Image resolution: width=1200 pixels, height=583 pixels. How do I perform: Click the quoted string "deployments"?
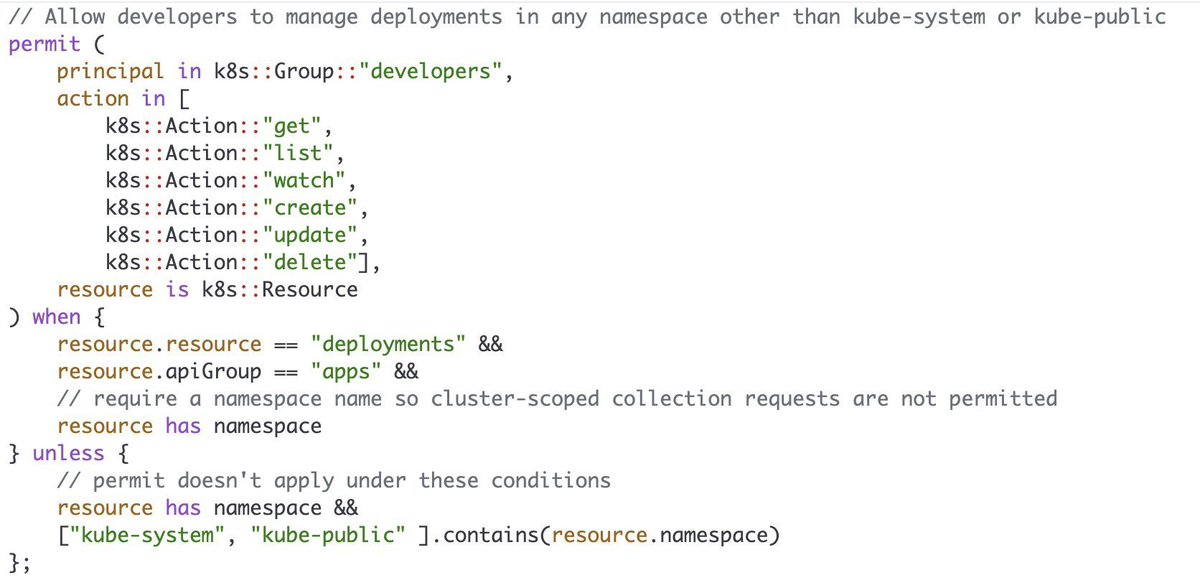pyautogui.click(x=388, y=344)
